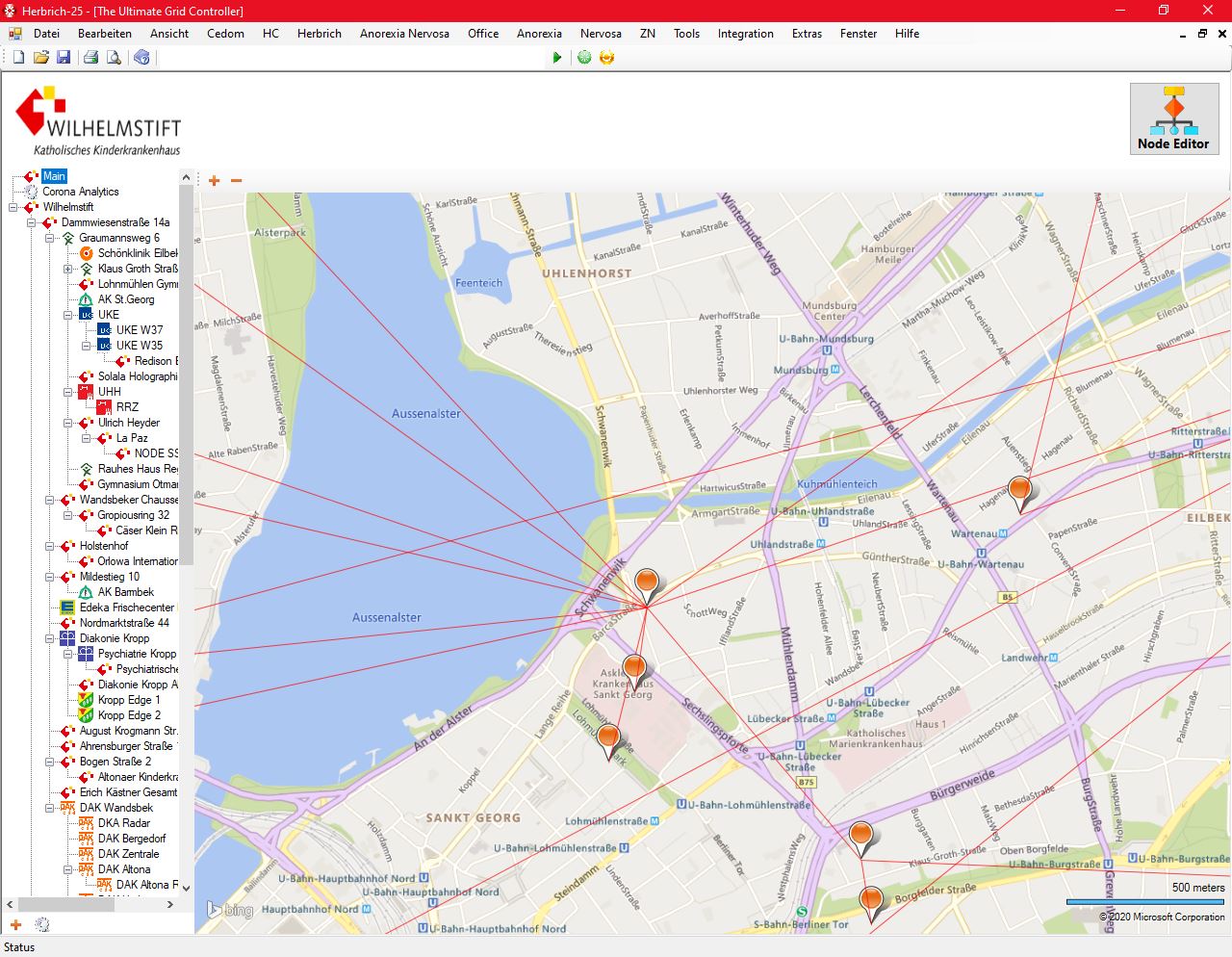Click the DAK Wandsbek orange logo icon
The image size is (1232, 957).
[67, 808]
